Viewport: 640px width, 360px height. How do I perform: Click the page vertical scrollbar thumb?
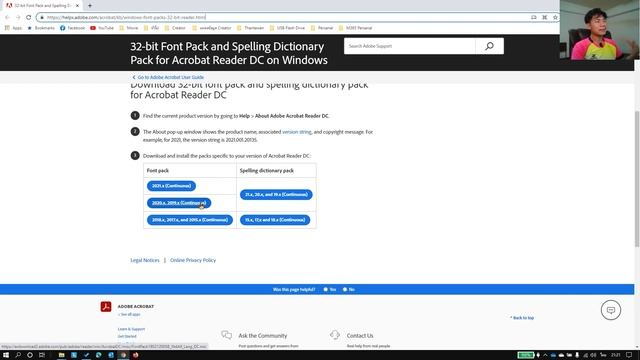pos(637,178)
